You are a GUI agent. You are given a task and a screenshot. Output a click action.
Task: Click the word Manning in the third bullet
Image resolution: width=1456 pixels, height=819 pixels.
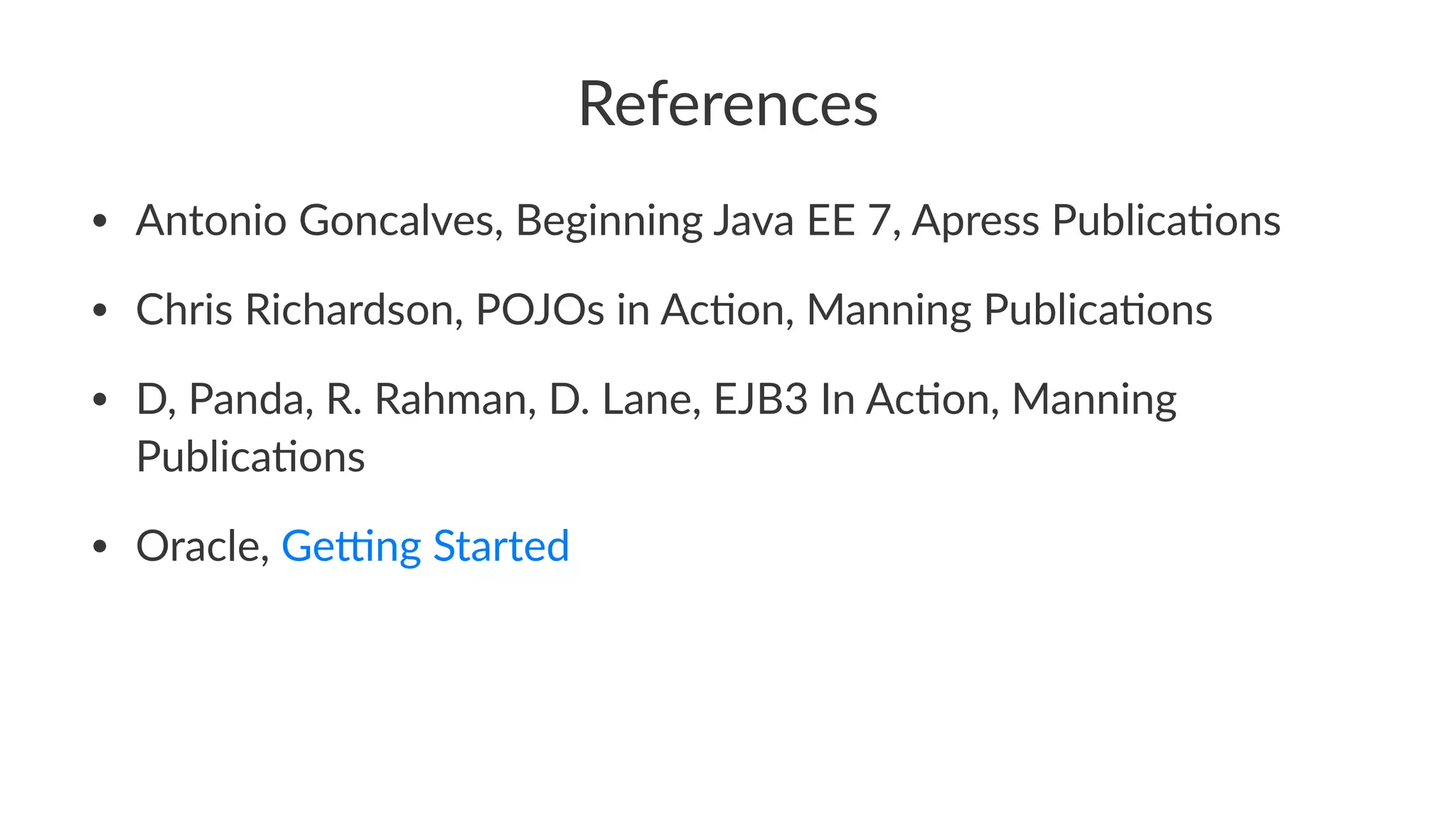[1093, 400]
